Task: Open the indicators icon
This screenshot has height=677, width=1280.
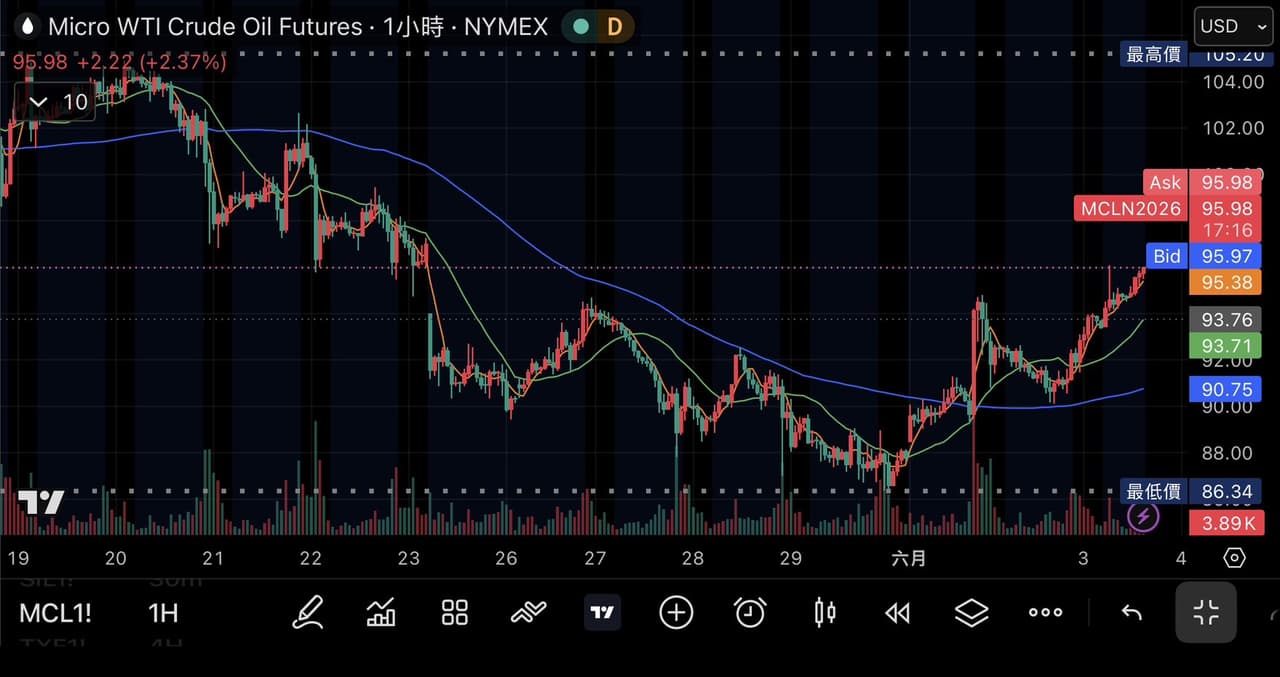Action: tap(529, 613)
